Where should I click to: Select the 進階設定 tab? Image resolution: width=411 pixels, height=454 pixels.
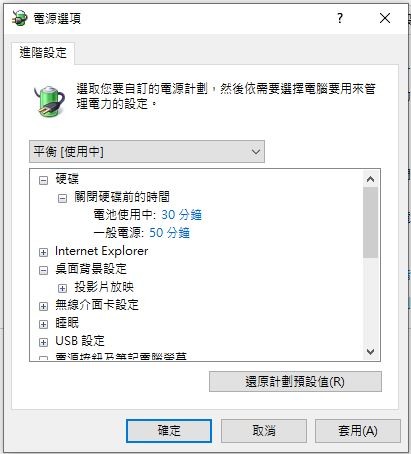43,53
